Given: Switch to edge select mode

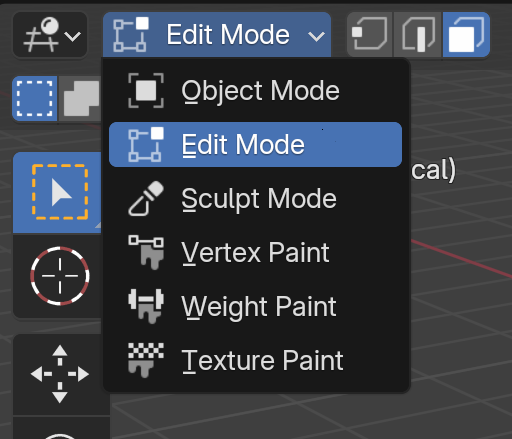Looking at the screenshot, I should click(418, 35).
